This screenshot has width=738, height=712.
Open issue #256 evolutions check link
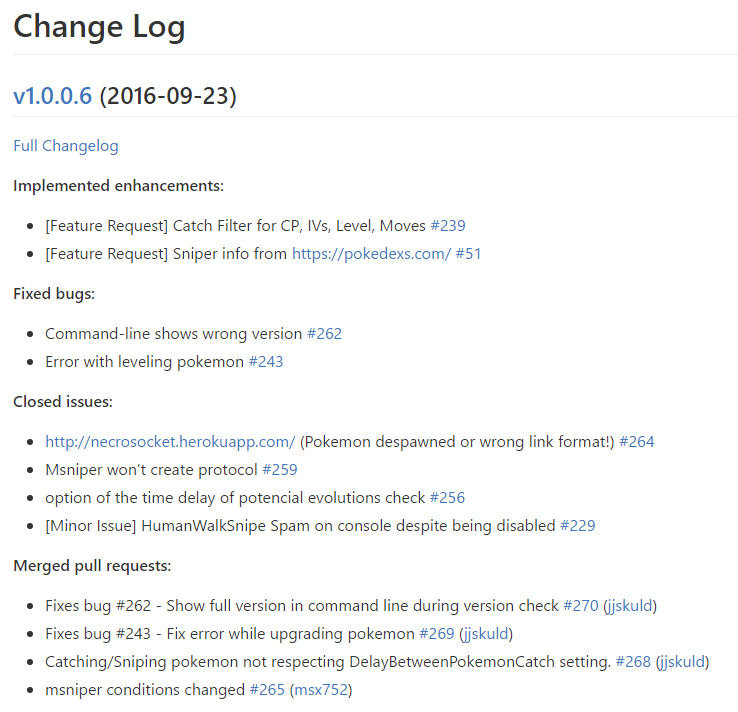448,498
